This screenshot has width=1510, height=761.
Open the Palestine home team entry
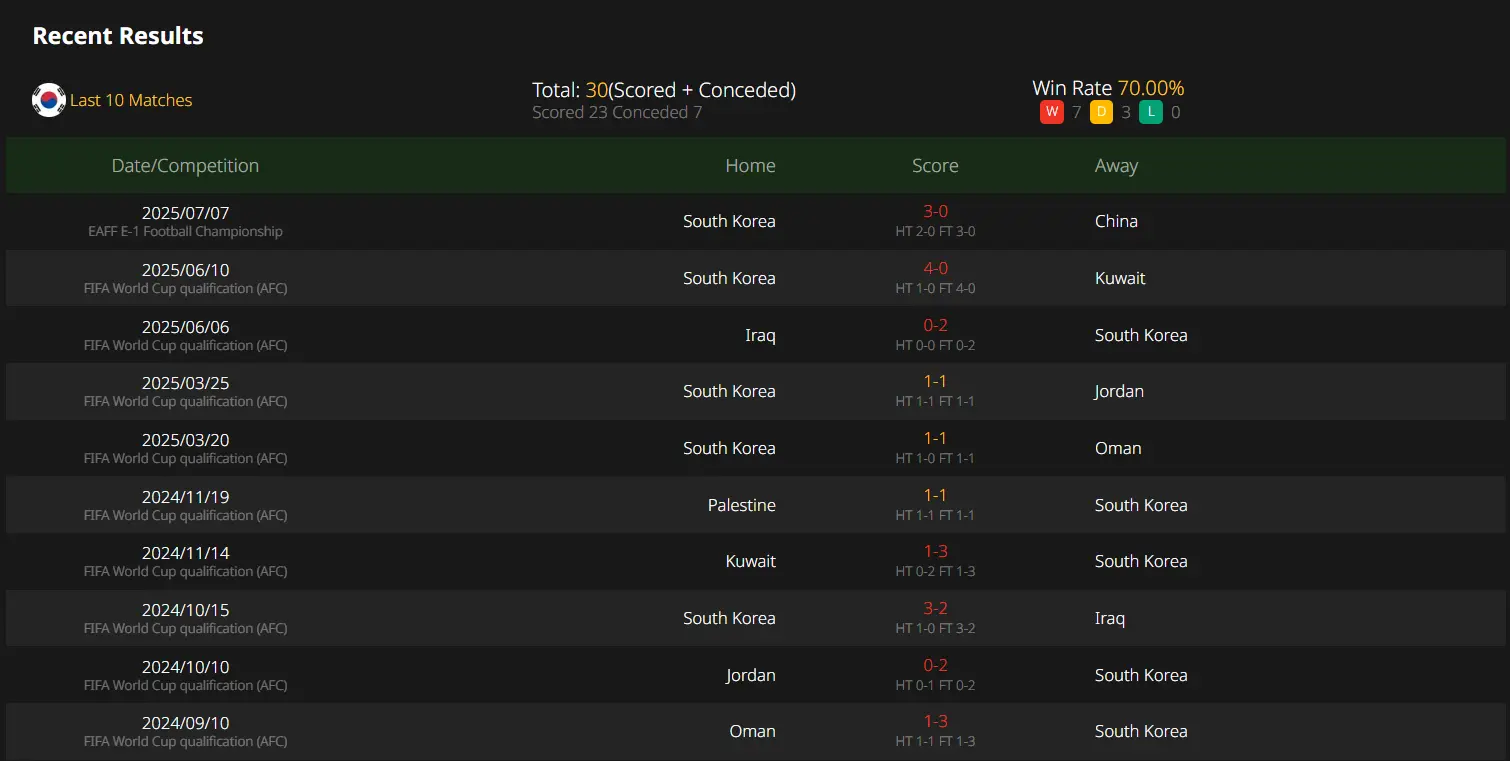[741, 505]
